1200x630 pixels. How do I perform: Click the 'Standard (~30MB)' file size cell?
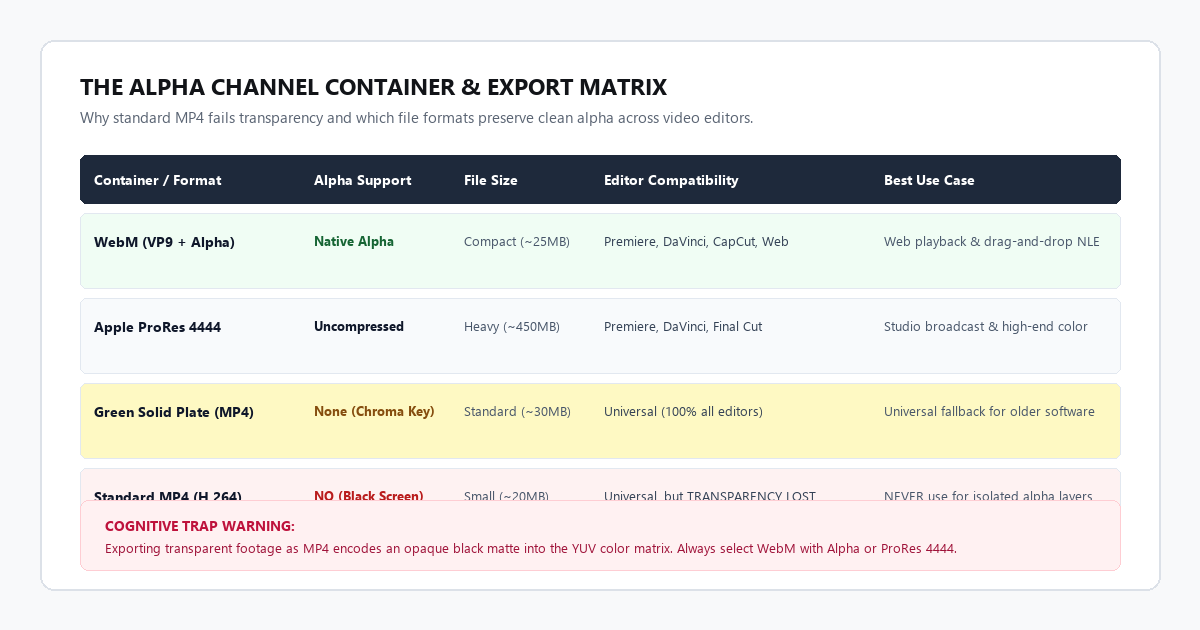coord(517,412)
